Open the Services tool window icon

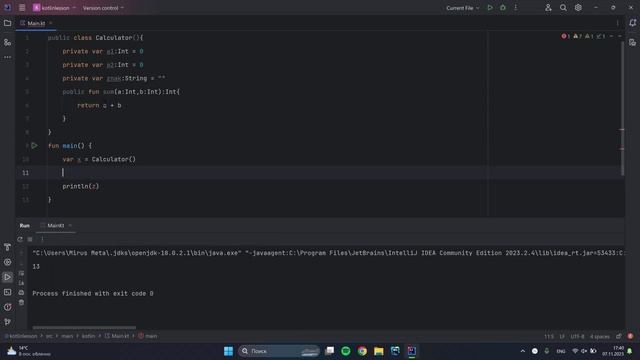pos(7,262)
